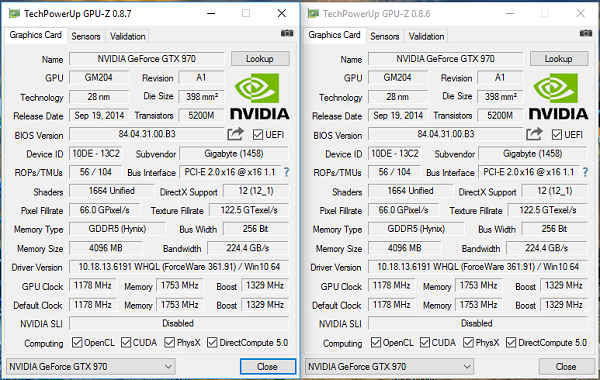Click Close button in GPU-Z 0.8.6
Viewport: 600px width, 380px height.
pyautogui.click(x=566, y=367)
